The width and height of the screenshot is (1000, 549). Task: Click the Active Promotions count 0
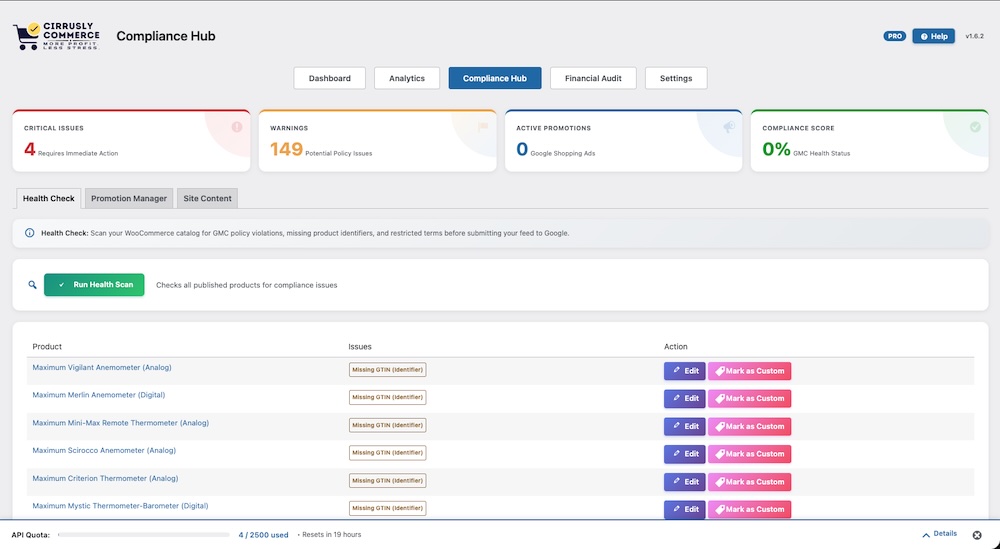point(522,149)
